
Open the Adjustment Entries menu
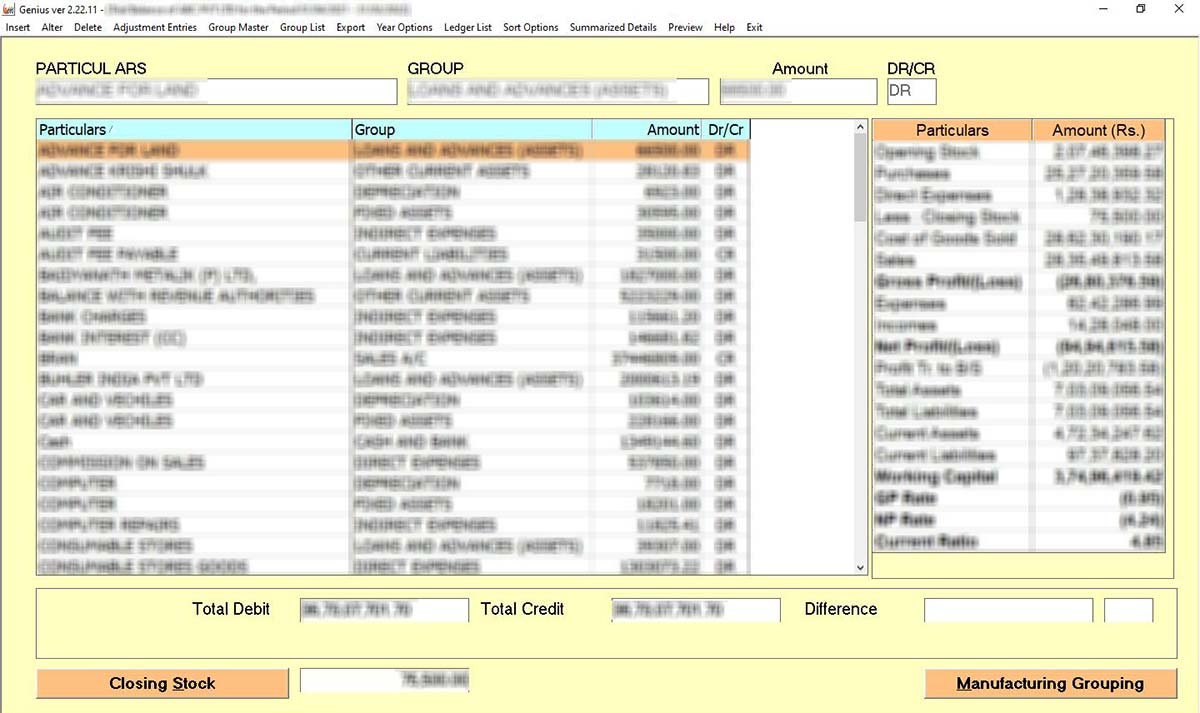pyautogui.click(x=154, y=27)
